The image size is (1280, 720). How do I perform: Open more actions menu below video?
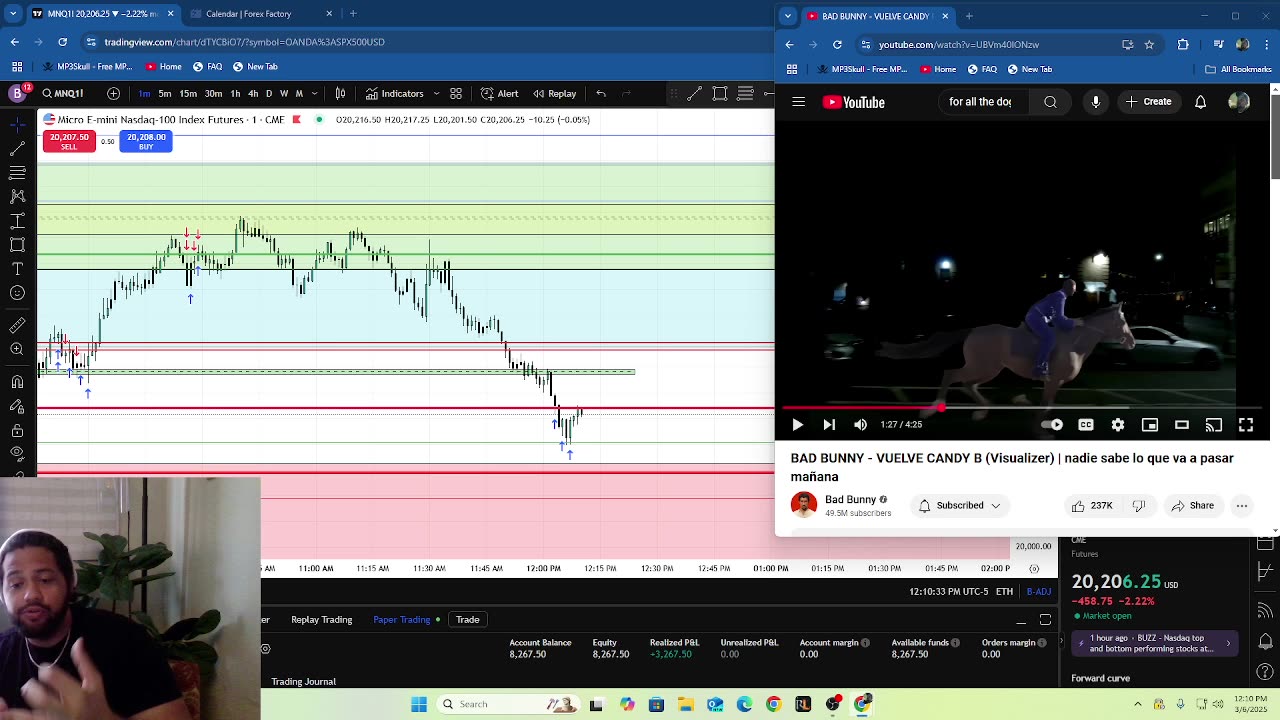pyautogui.click(x=1242, y=506)
